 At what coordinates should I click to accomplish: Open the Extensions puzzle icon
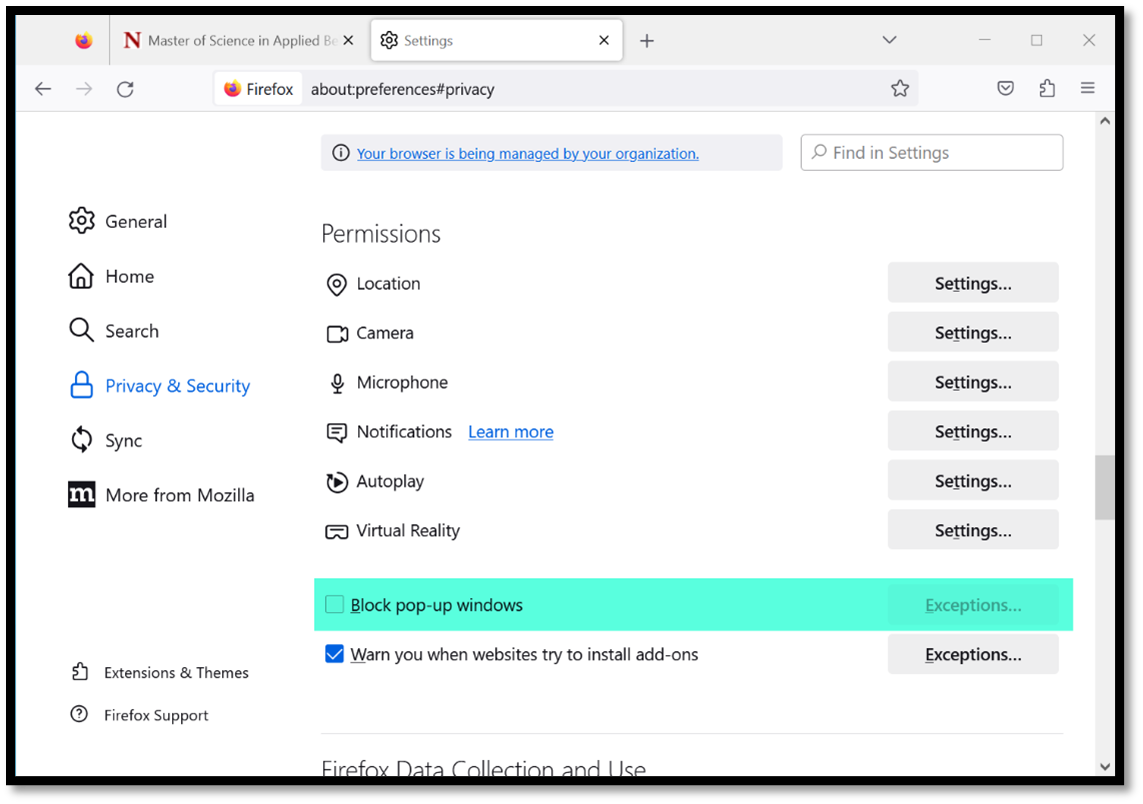(1047, 89)
